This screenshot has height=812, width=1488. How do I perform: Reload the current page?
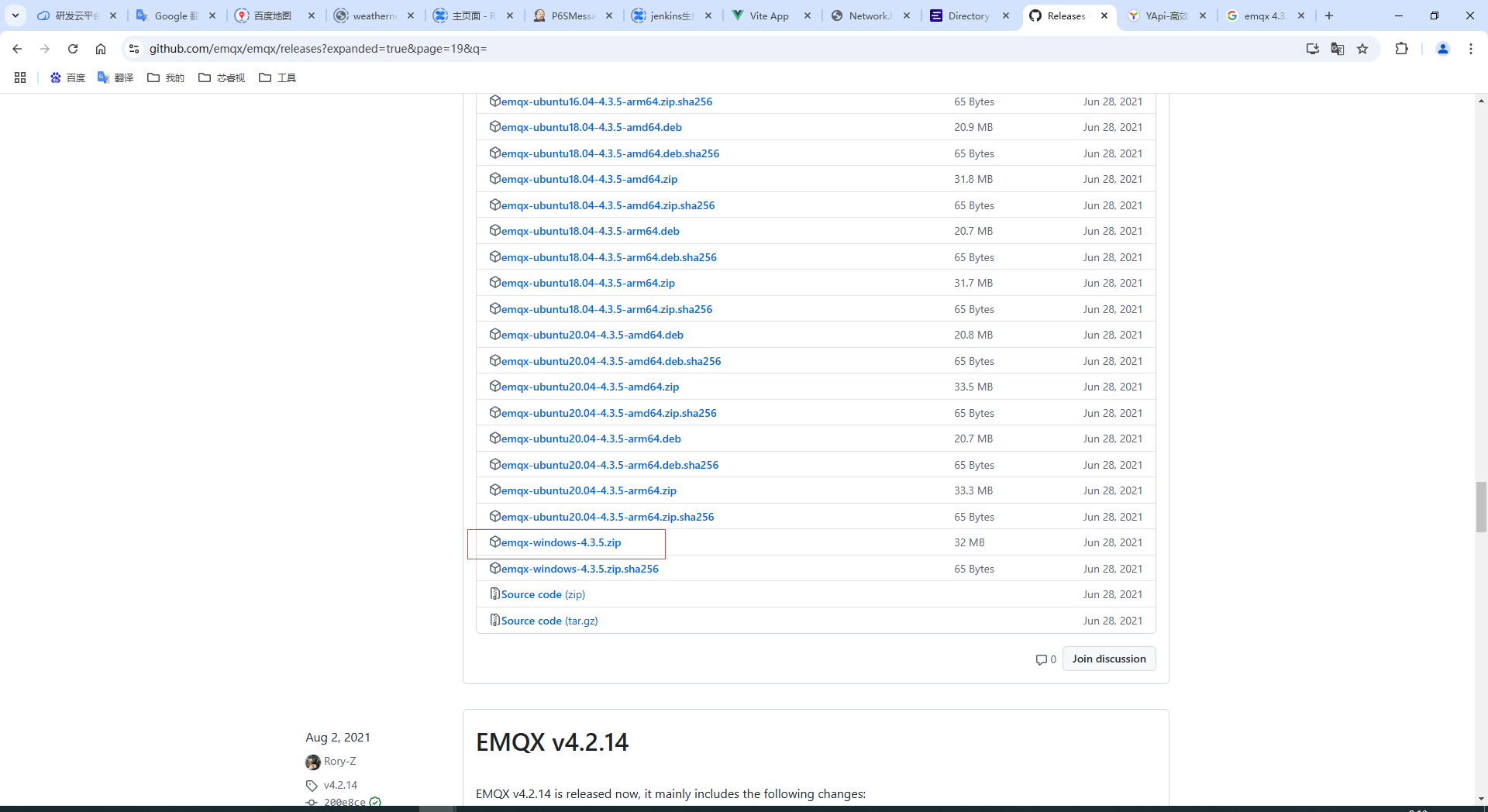click(x=73, y=49)
